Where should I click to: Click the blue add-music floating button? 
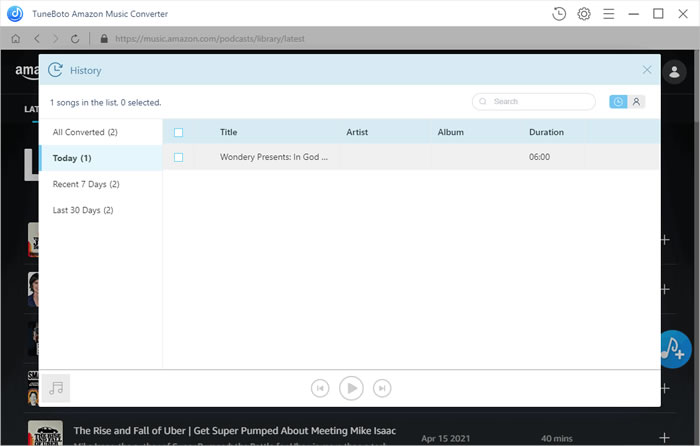coord(675,350)
